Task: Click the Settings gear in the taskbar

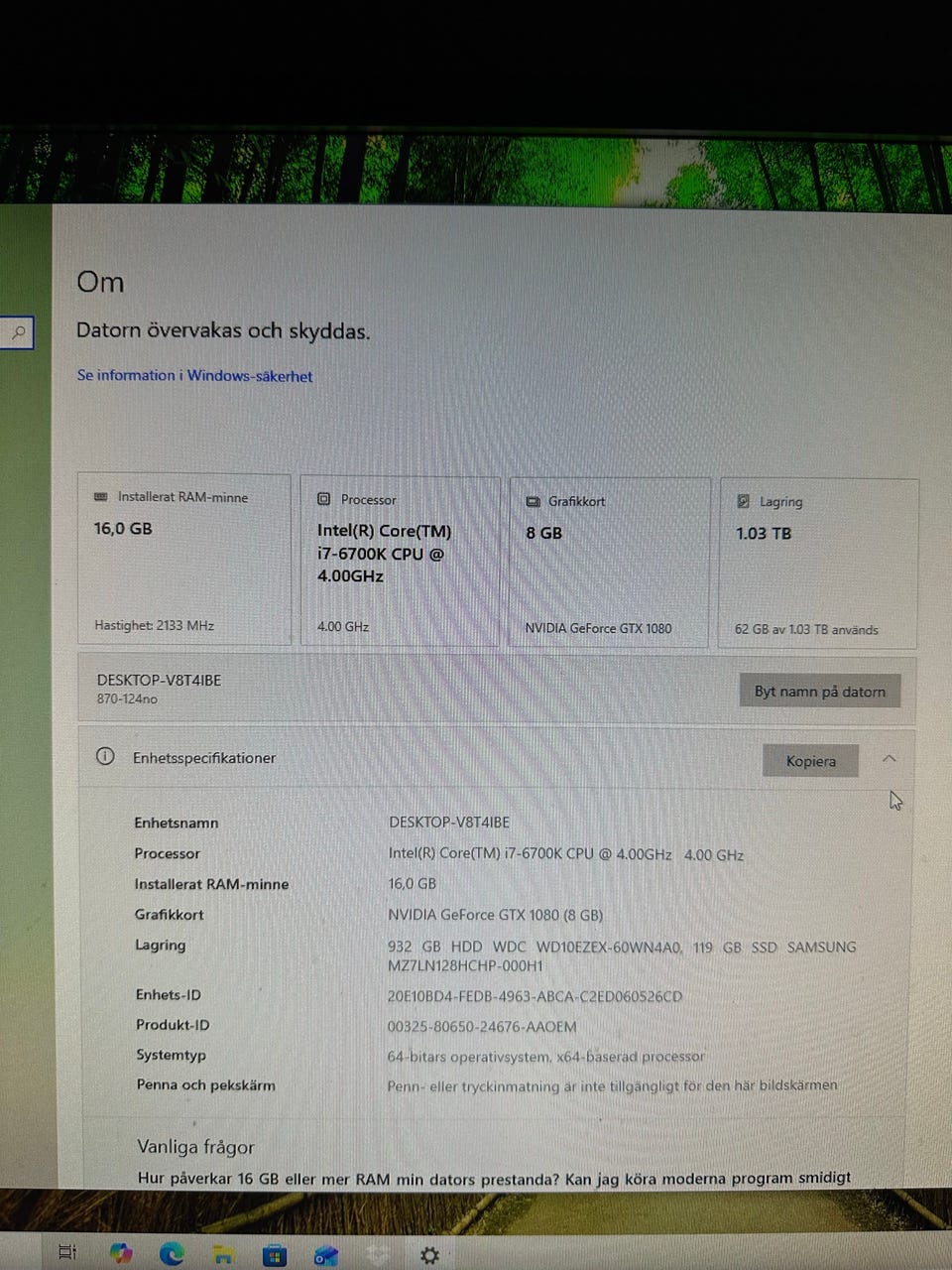Action: coord(429,1256)
